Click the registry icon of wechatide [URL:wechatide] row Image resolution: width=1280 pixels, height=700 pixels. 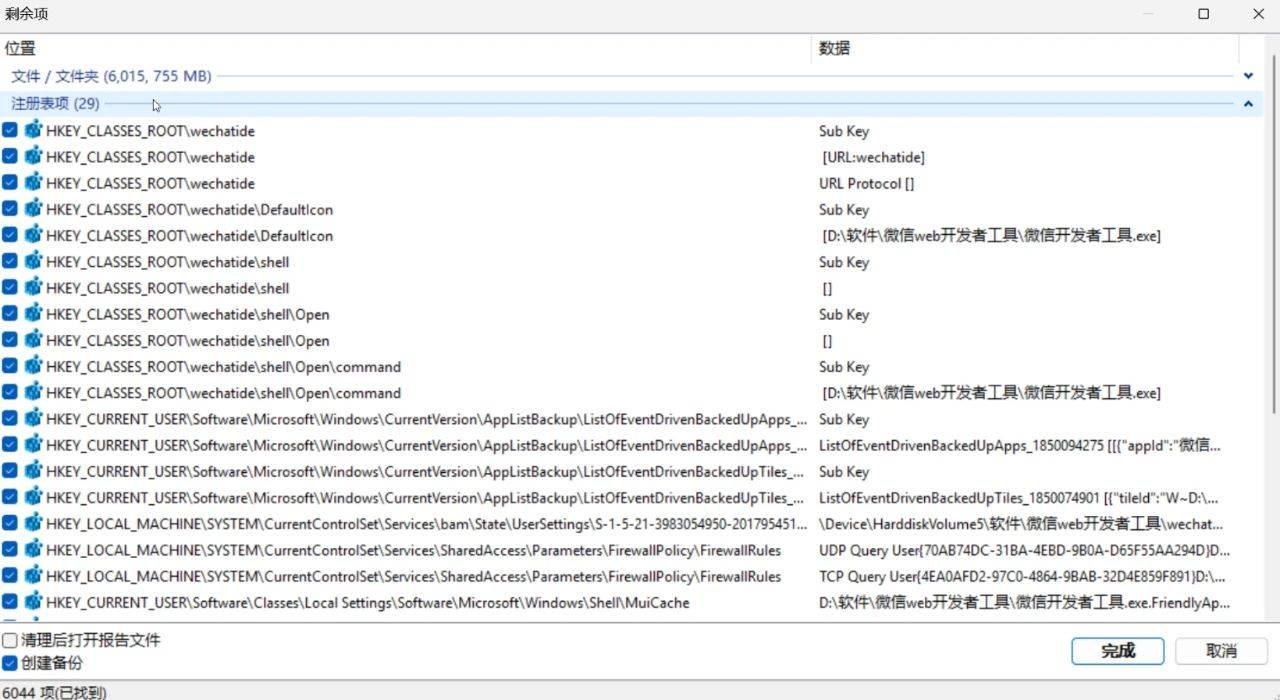[33, 156]
